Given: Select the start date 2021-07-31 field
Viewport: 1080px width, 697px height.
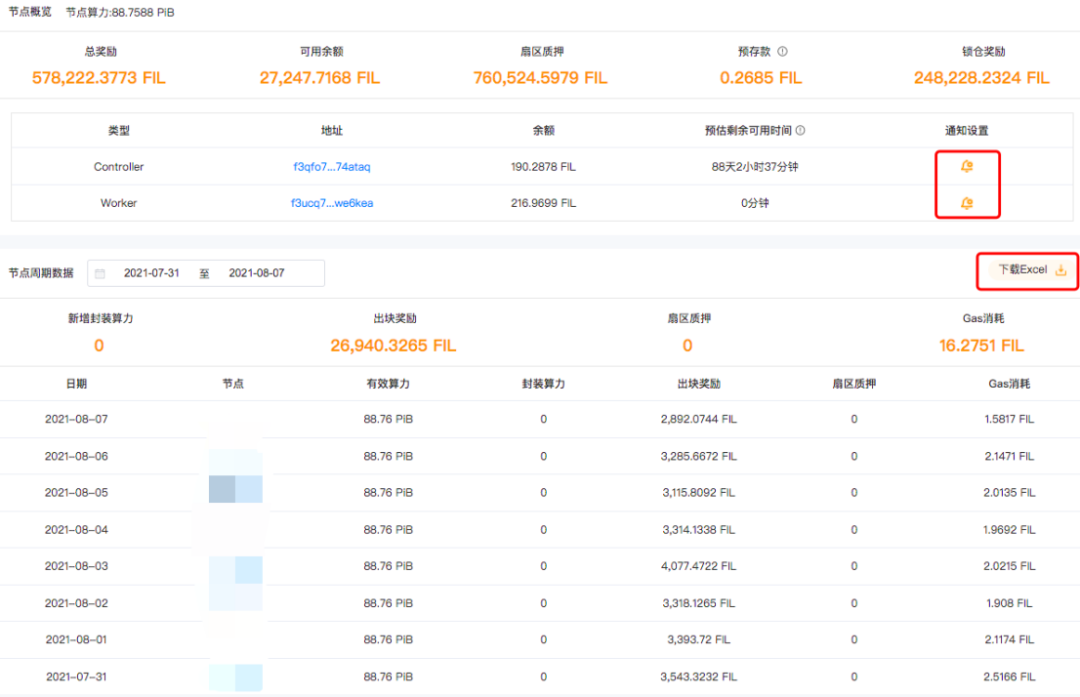Looking at the screenshot, I should coord(151,273).
